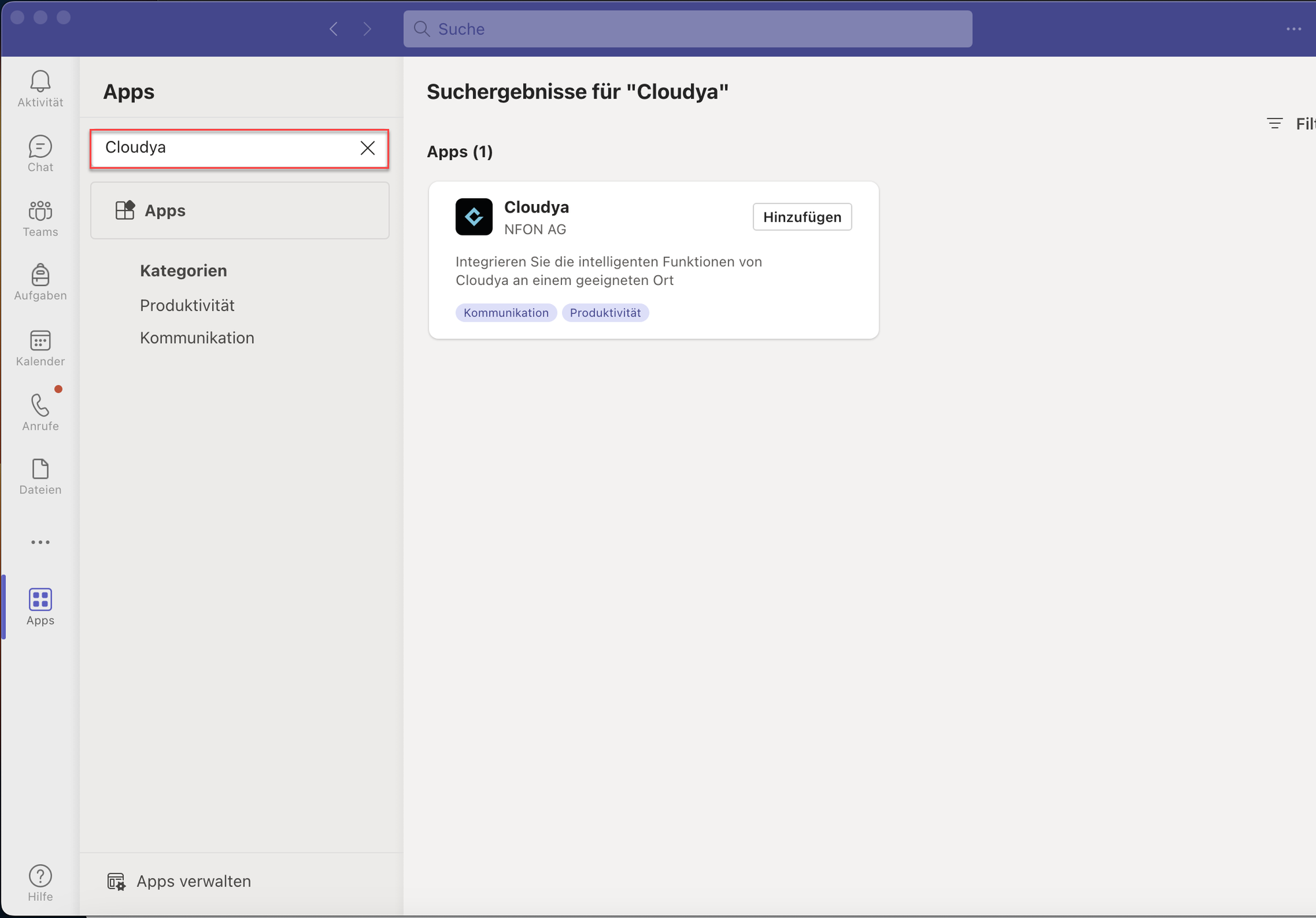
Task: Click the back navigation arrow
Action: pos(334,29)
